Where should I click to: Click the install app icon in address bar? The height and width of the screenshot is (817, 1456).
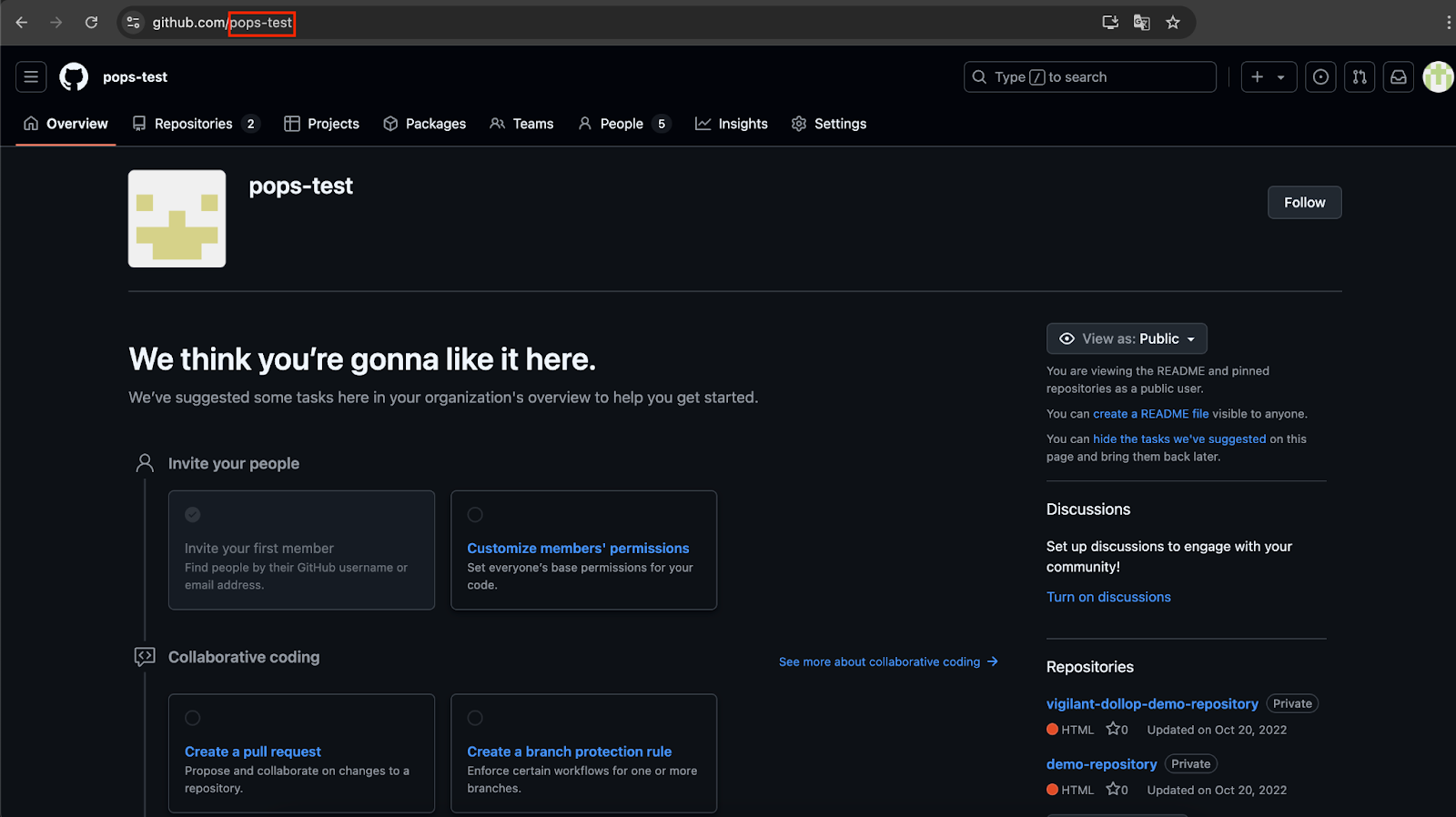(1110, 23)
